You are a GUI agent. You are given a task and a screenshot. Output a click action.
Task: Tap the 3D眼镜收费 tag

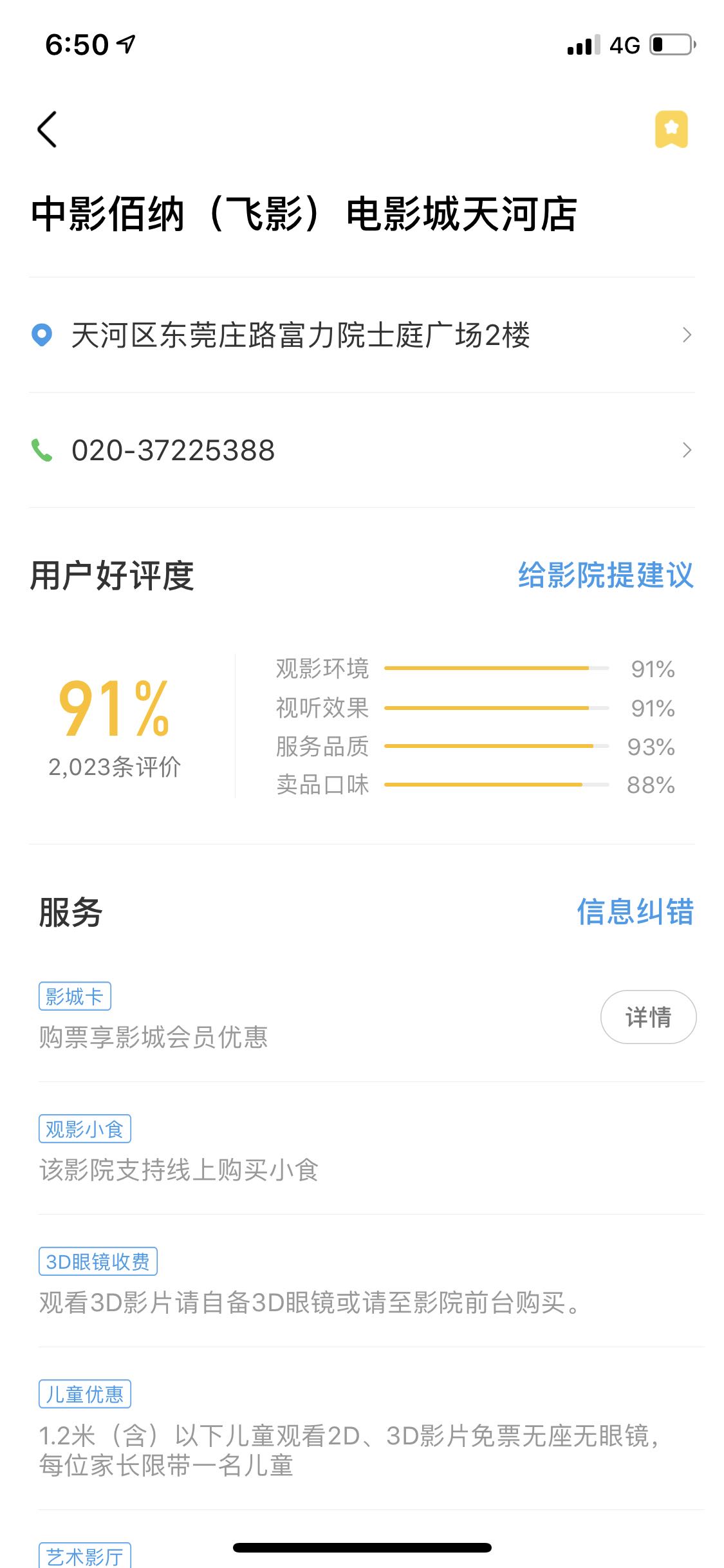(x=98, y=1262)
